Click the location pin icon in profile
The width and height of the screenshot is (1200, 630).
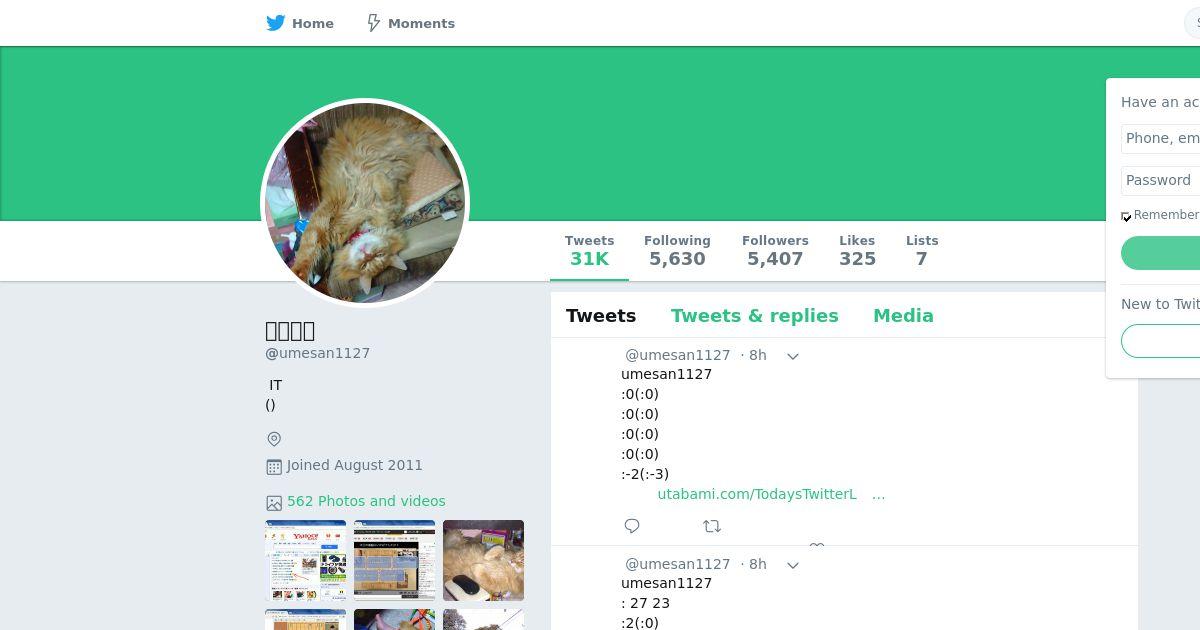(274, 439)
